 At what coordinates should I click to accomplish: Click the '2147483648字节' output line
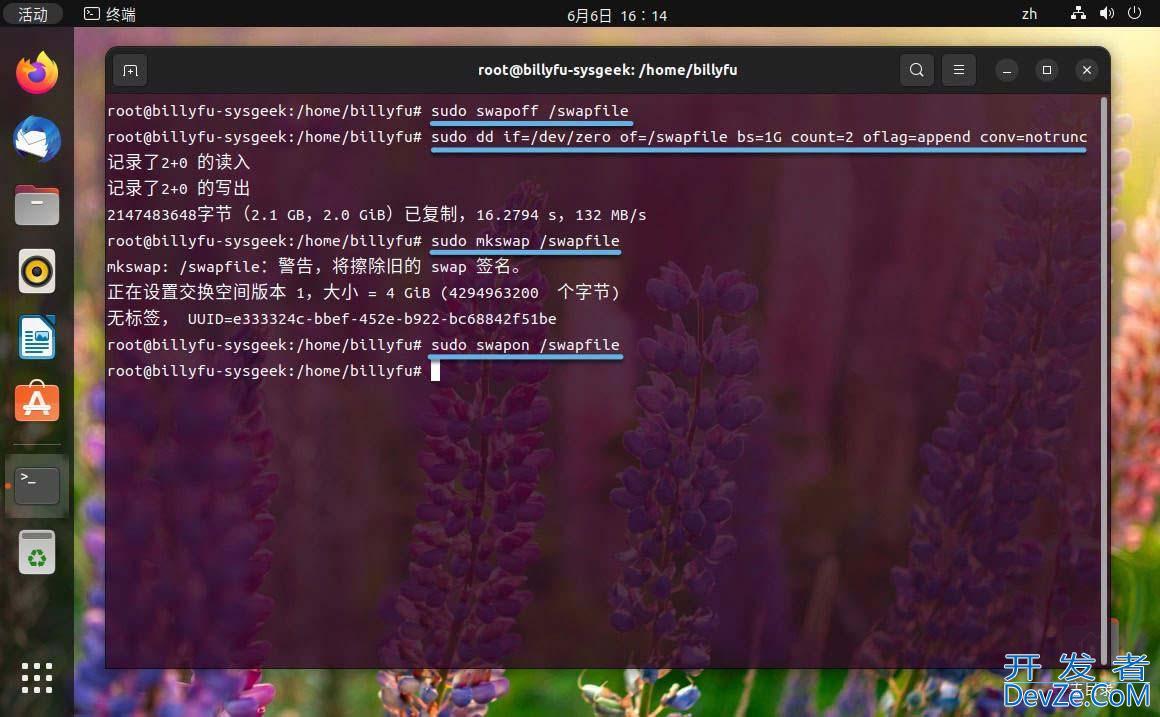coord(377,215)
